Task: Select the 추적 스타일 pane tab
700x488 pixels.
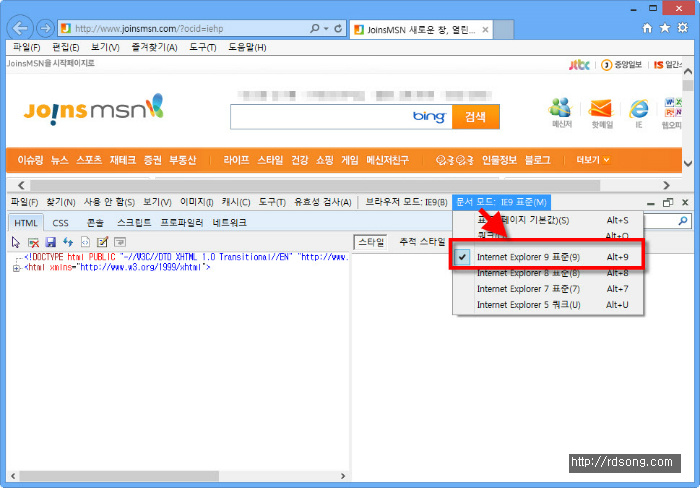Action: click(x=422, y=242)
